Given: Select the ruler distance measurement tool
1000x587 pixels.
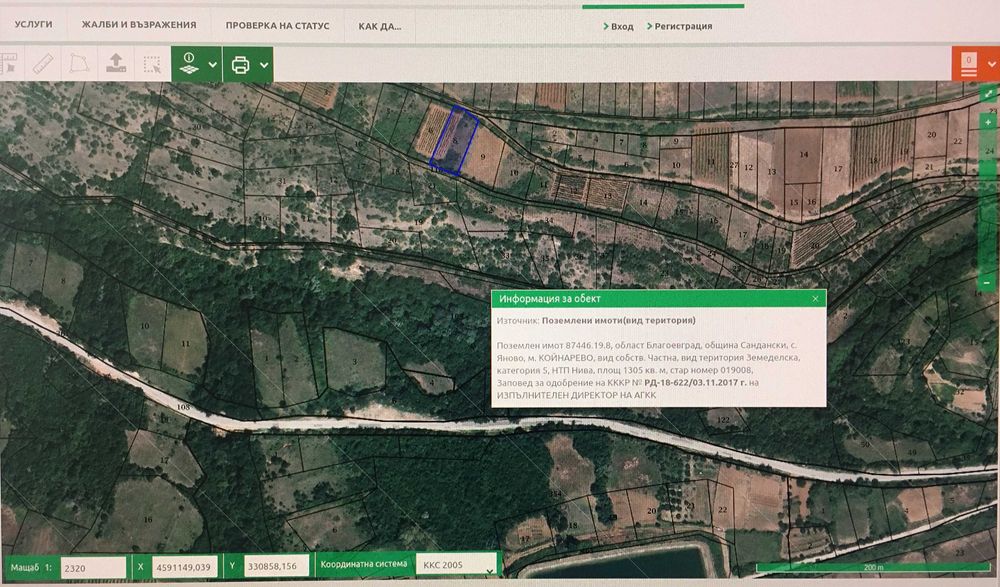Looking at the screenshot, I should (x=43, y=65).
